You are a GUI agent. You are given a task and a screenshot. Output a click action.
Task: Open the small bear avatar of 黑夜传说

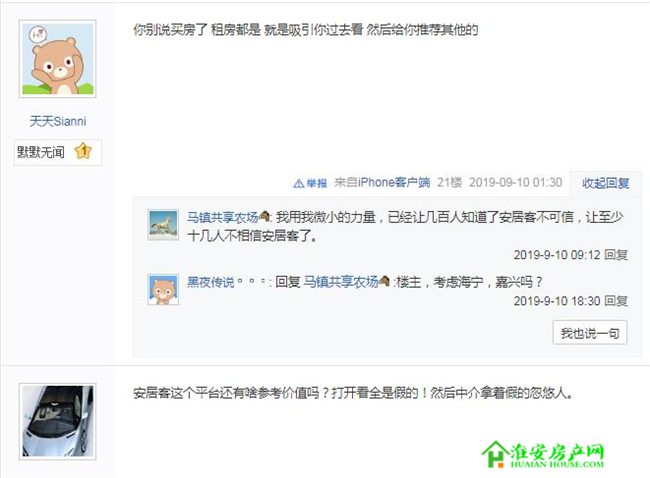point(163,289)
